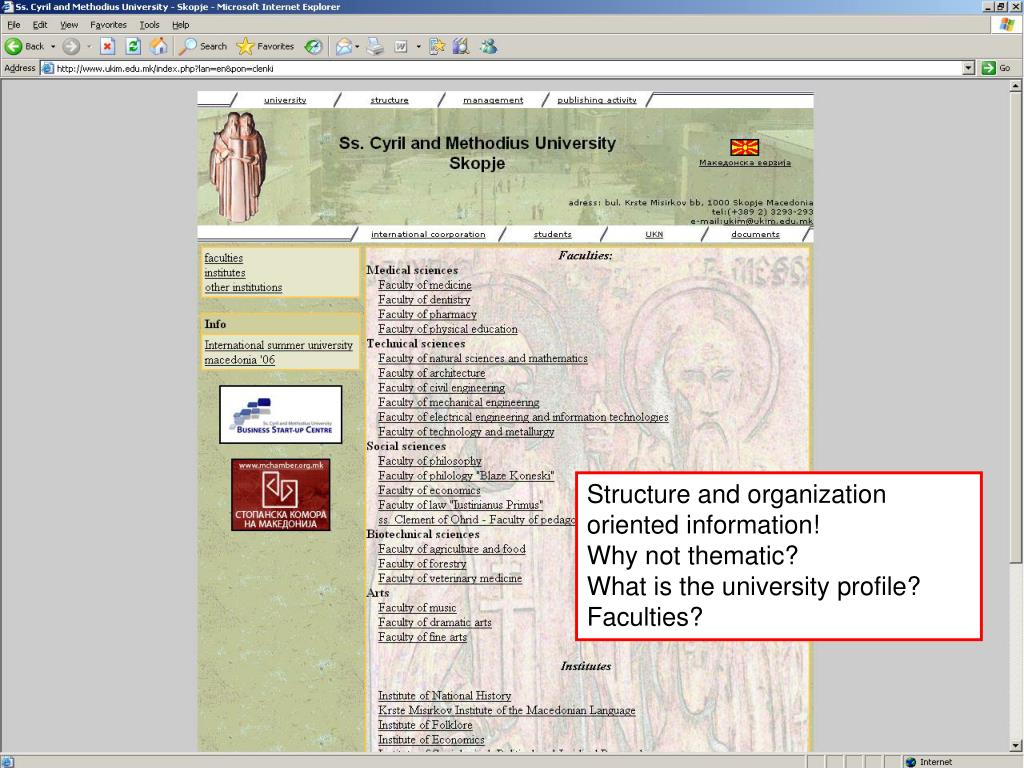1024x768 pixels.
Task: Open the mchamber.org.mk red banner
Action: click(281, 494)
